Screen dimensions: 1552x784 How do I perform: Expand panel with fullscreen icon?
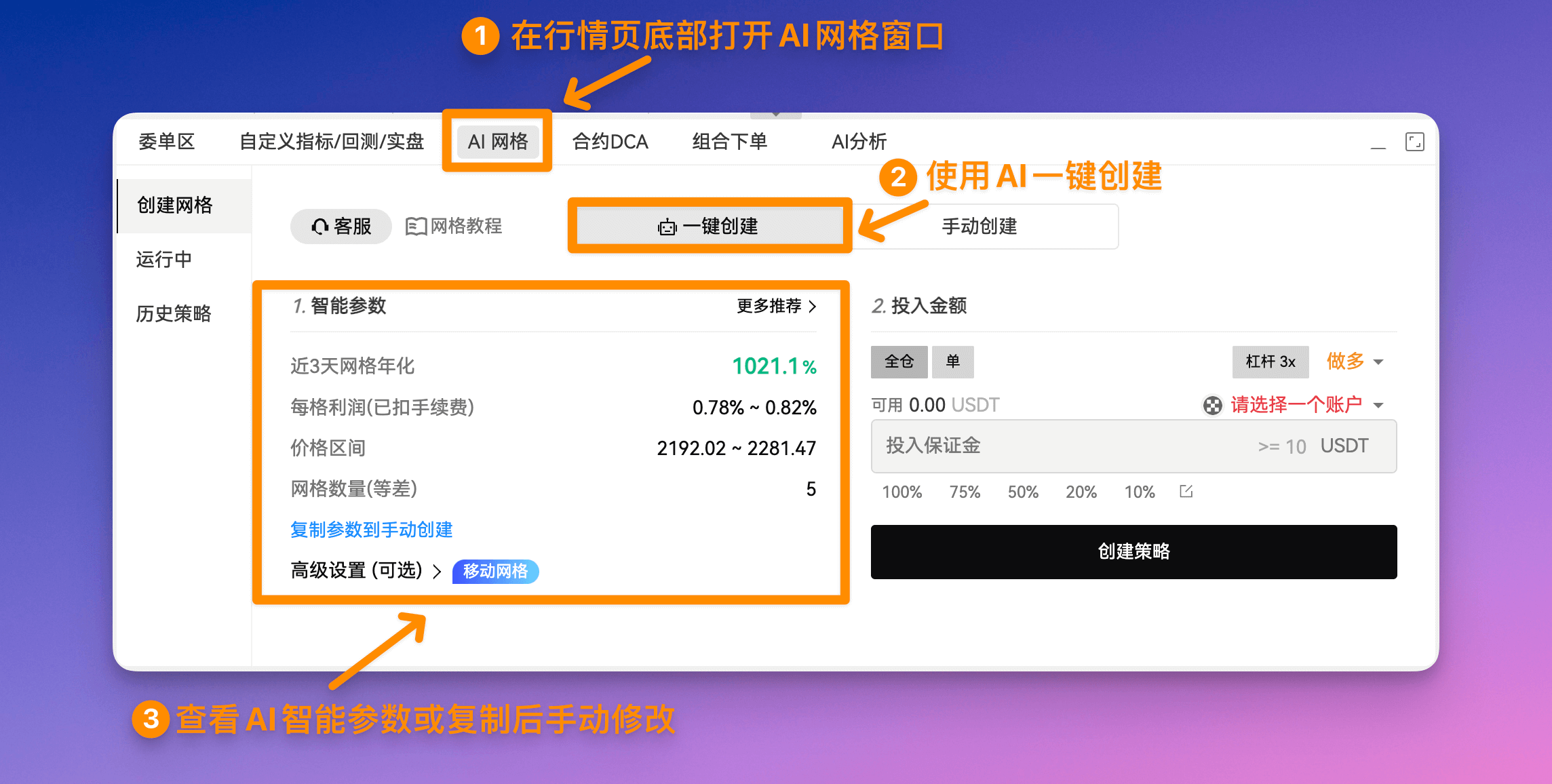click(x=1414, y=142)
